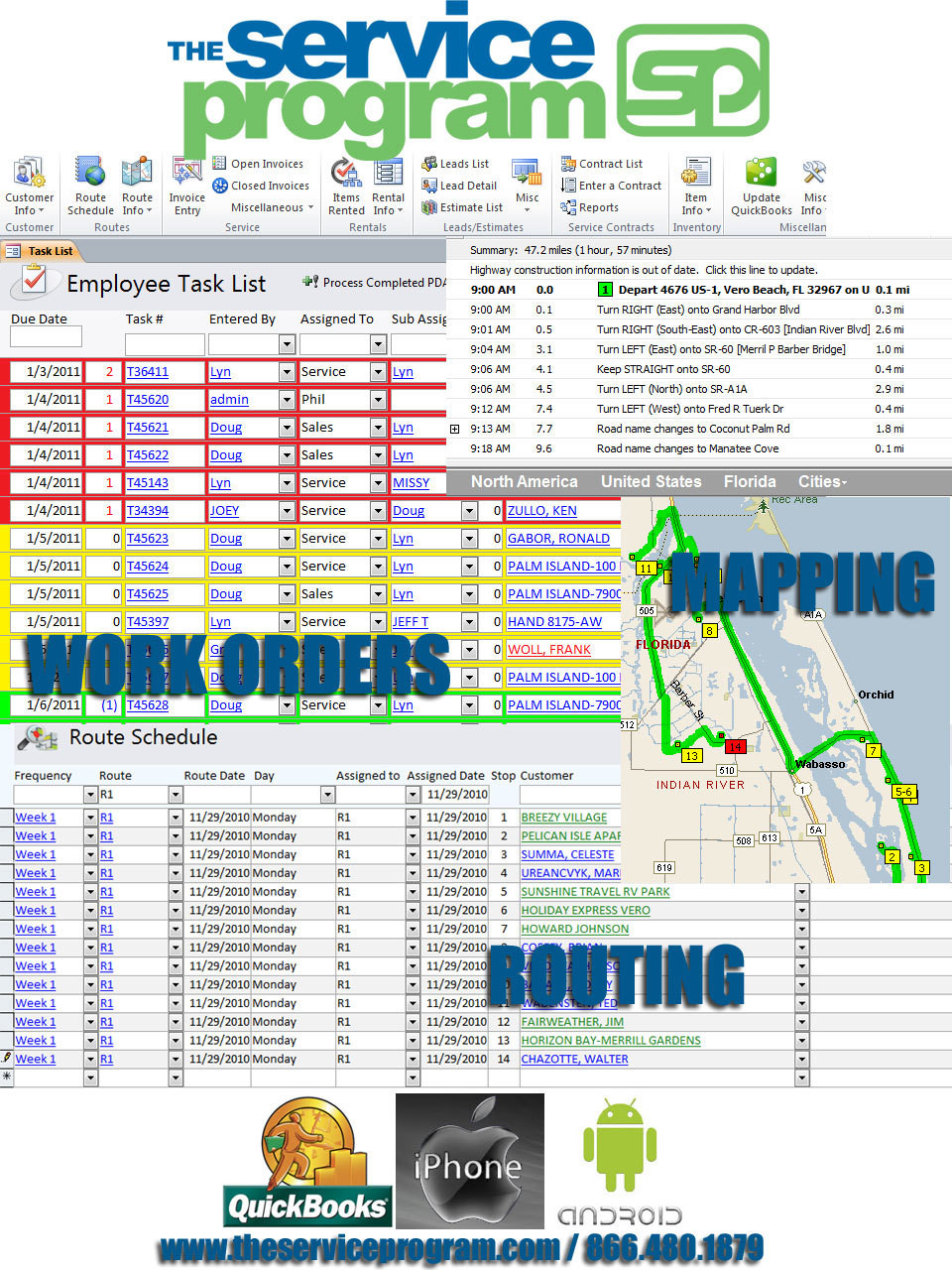The image size is (952, 1270).
Task: Open the Entered By filter dropdown
Action: click(x=287, y=344)
